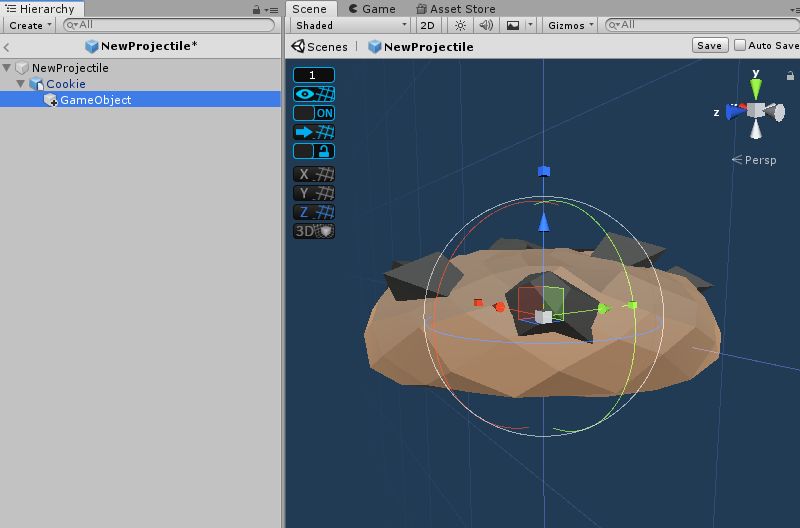Click scene gizmo lock icon
Image resolution: width=800 pixels, height=528 pixels.
click(790, 76)
